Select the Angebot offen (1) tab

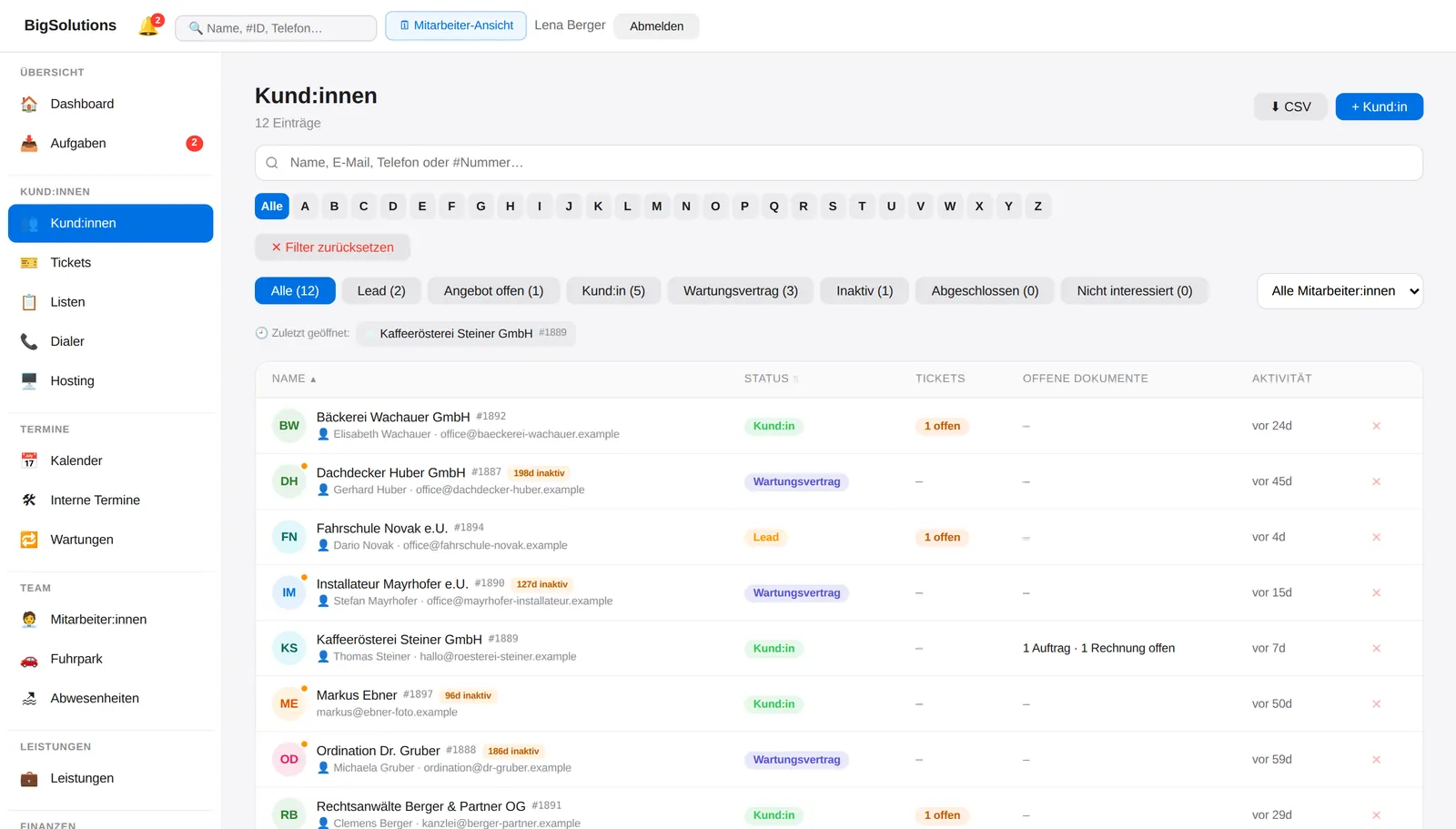(x=493, y=290)
